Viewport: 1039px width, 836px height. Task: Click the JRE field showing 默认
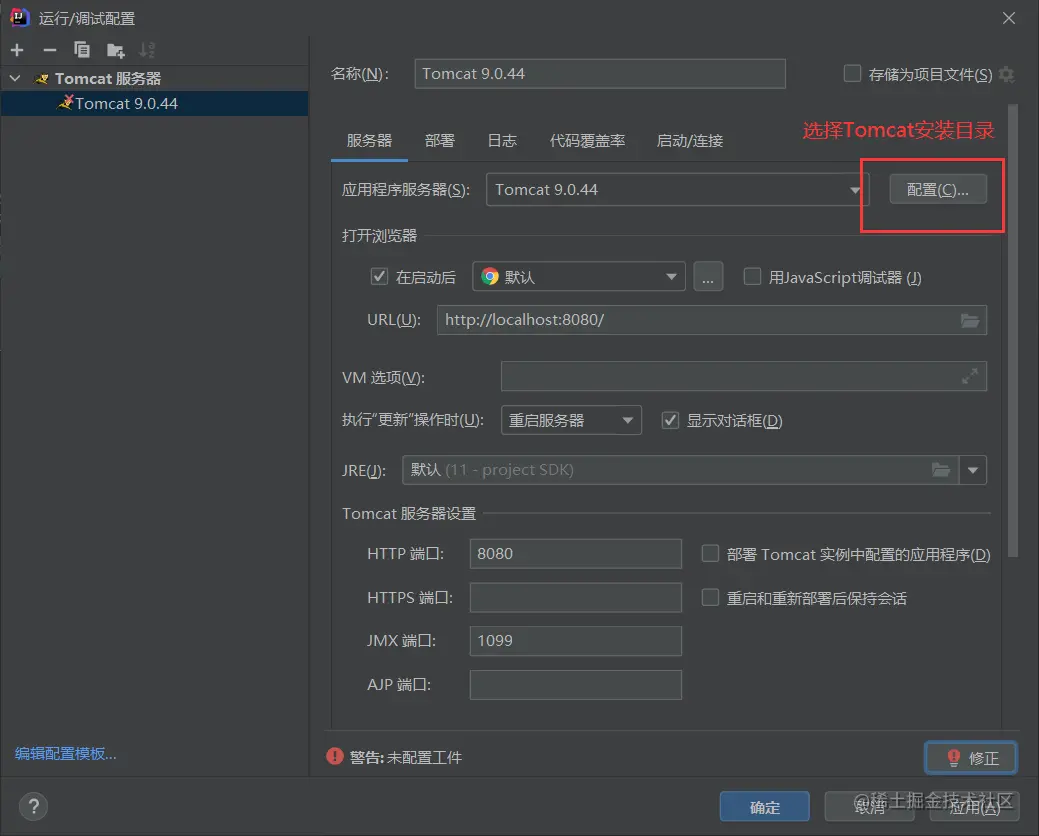click(x=681, y=470)
